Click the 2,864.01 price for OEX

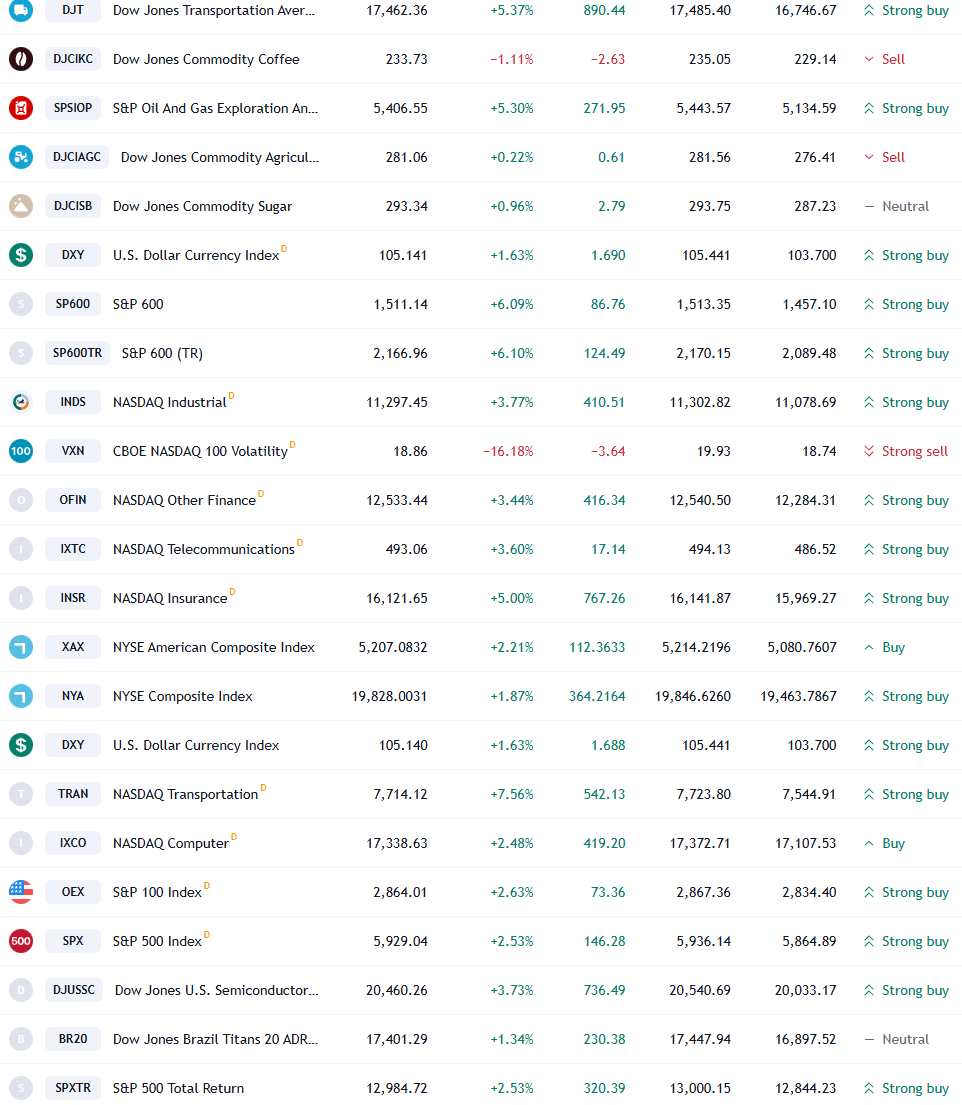(x=400, y=892)
